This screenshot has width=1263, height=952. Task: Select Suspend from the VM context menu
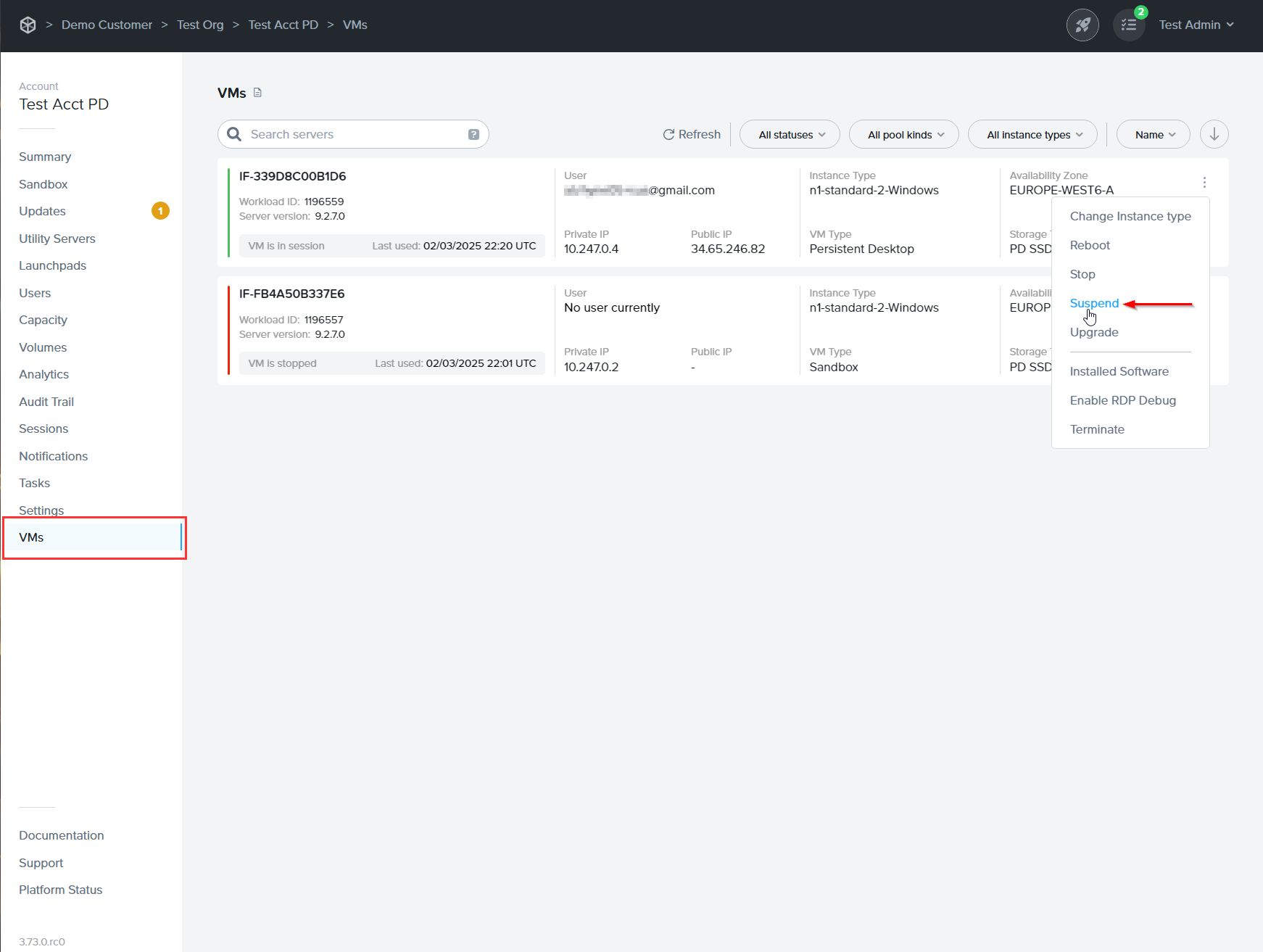click(1094, 303)
